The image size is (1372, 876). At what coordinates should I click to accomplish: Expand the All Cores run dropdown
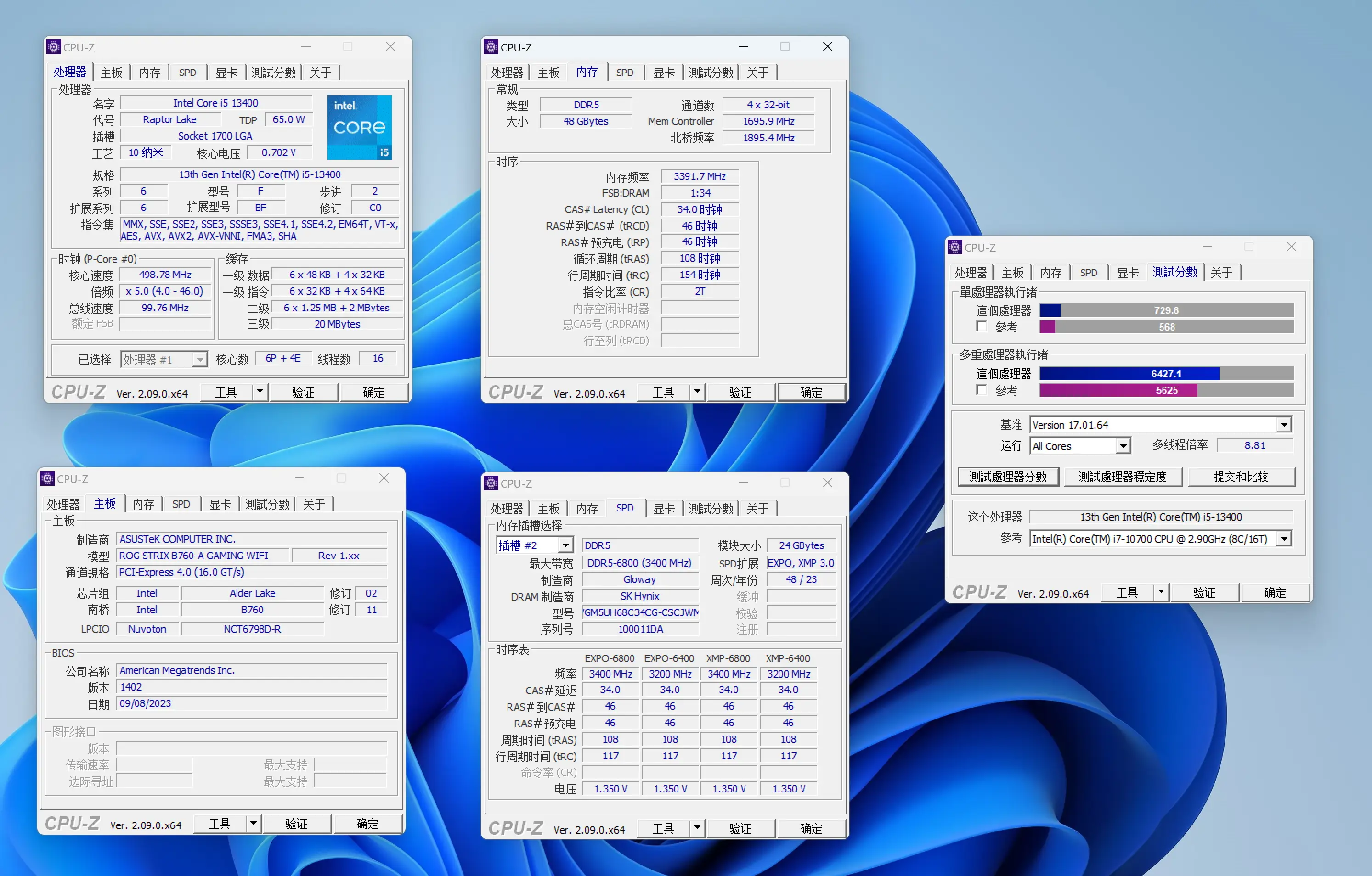point(1123,446)
